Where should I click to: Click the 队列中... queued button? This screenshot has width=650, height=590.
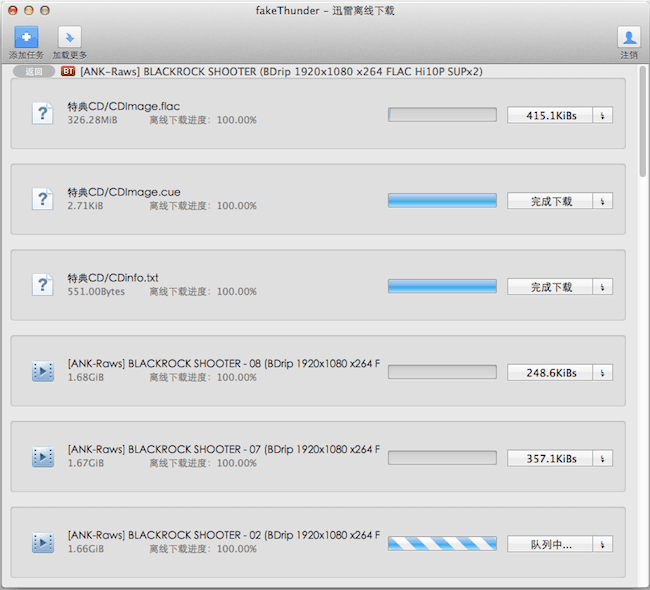[x=550, y=544]
